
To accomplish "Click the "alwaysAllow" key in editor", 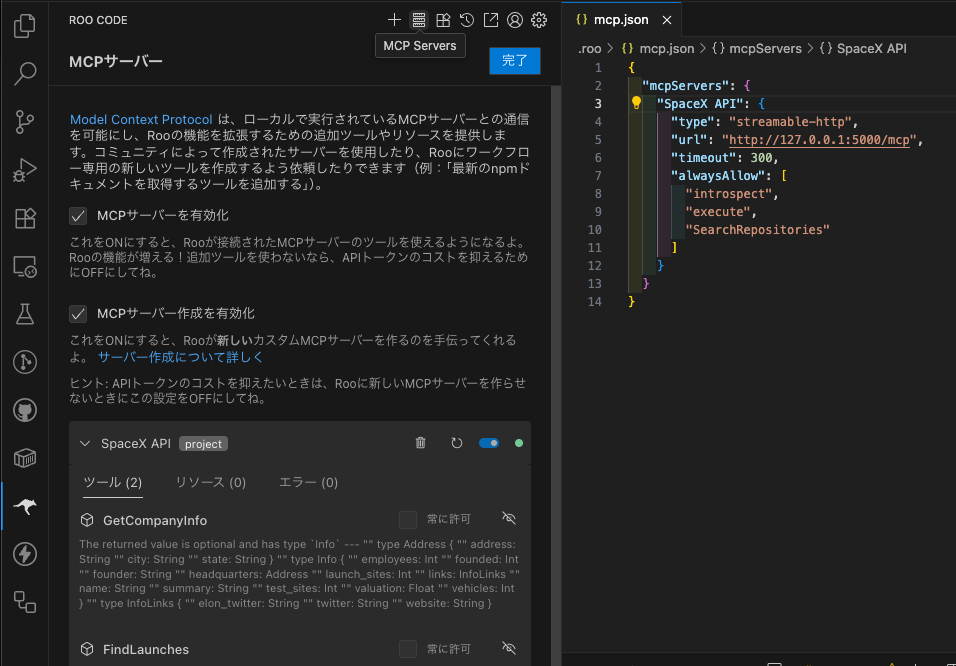I will [x=718, y=176].
